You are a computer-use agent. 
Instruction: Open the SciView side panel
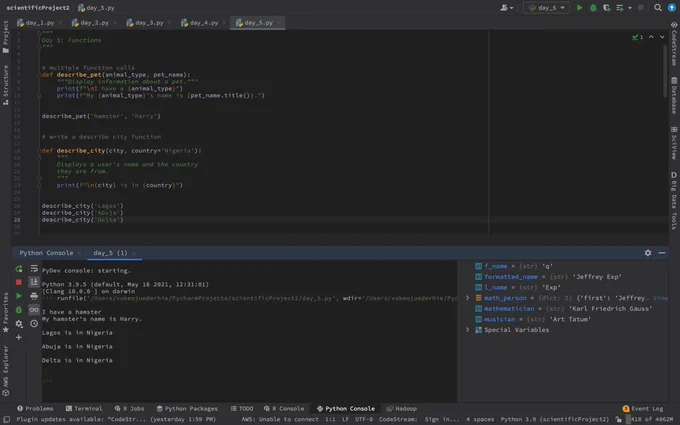click(674, 143)
